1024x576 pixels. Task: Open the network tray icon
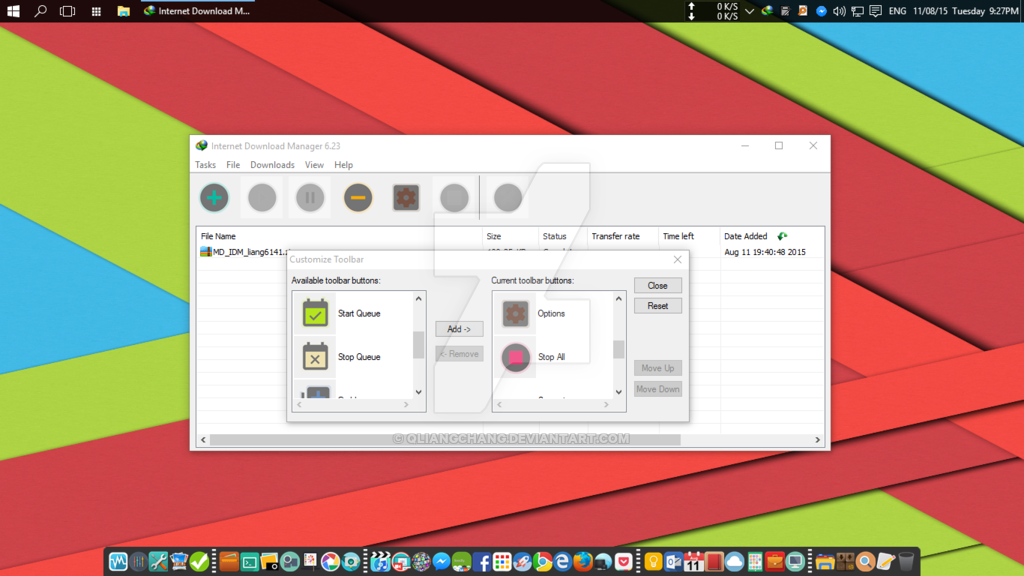(857, 11)
